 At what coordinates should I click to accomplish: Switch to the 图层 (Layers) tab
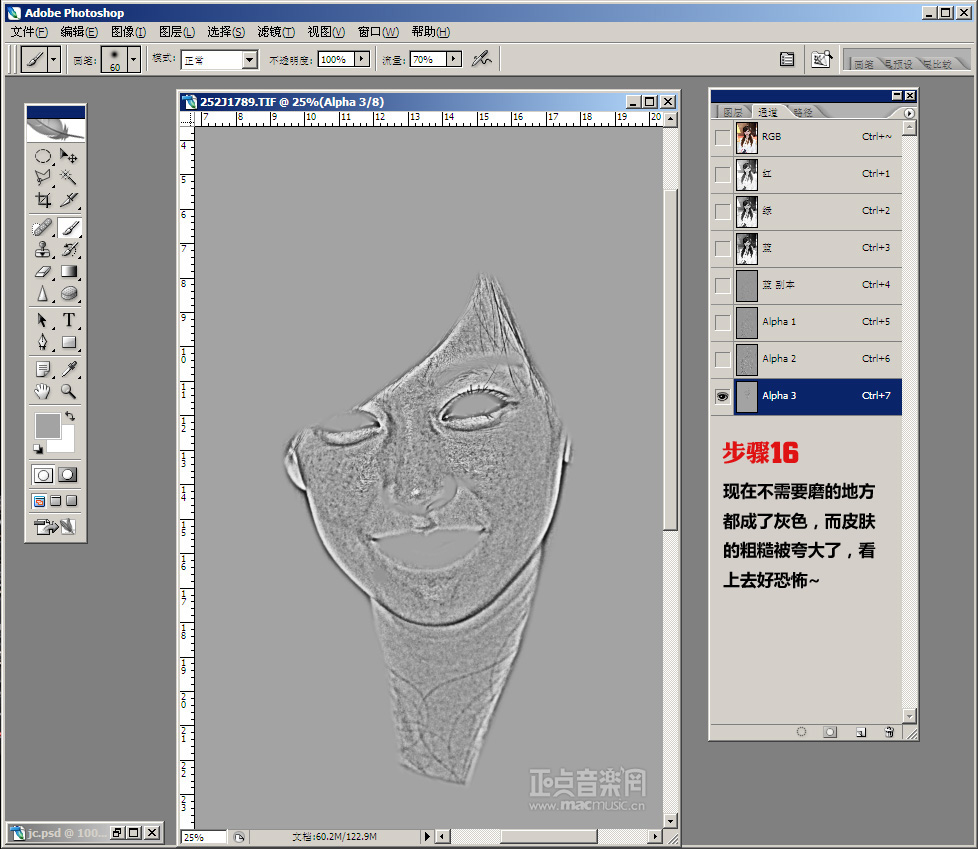(733, 112)
